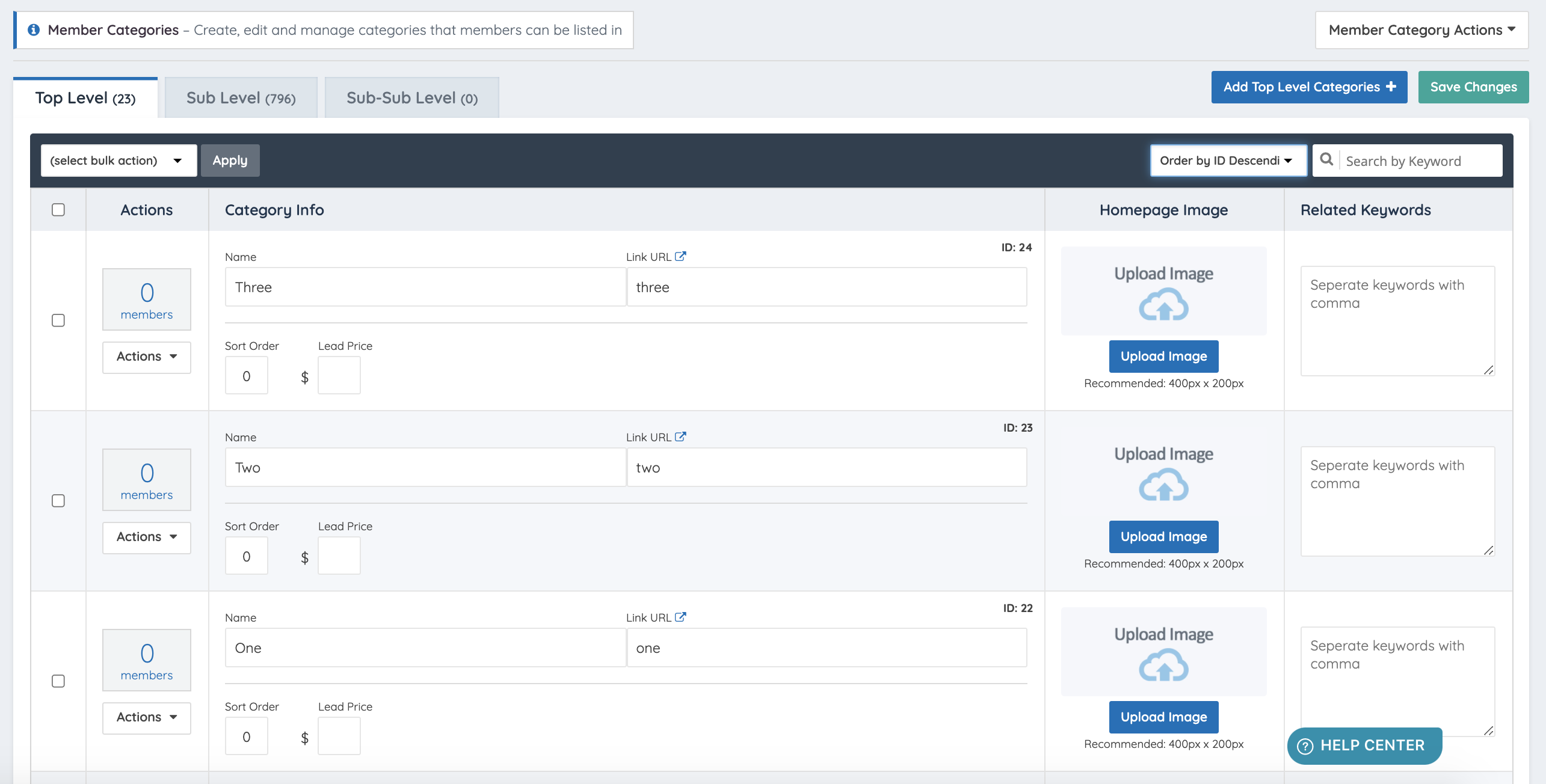Click the Save Changes button

(x=1473, y=87)
